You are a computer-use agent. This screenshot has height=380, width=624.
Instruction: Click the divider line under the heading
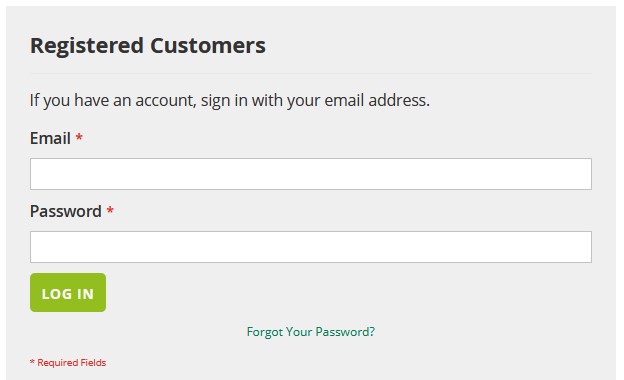[x=311, y=74]
